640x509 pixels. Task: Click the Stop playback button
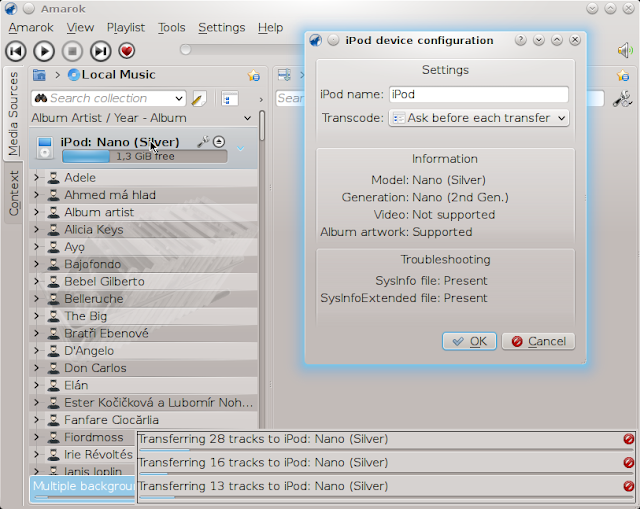(72, 51)
